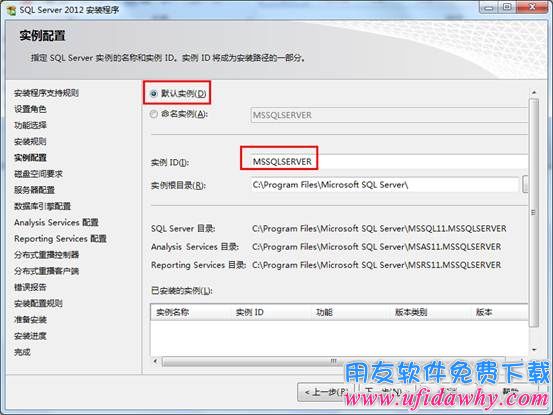Open 错误报告 step in sidebar
Image resolution: width=553 pixels, height=415 pixels.
point(30,287)
